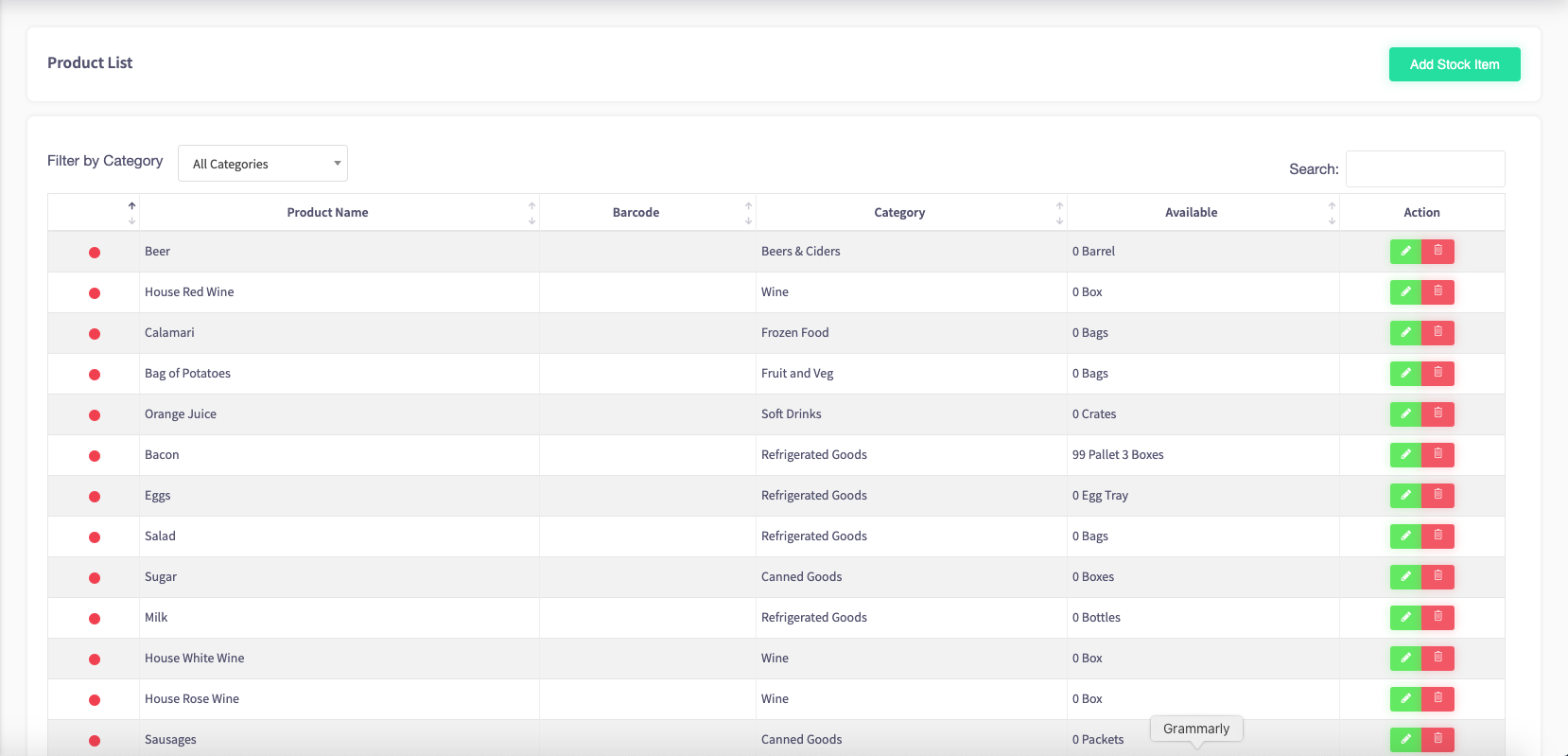The width and height of the screenshot is (1568, 756).
Task: Edit the Salad product using the pencil icon
Action: 1405,536
